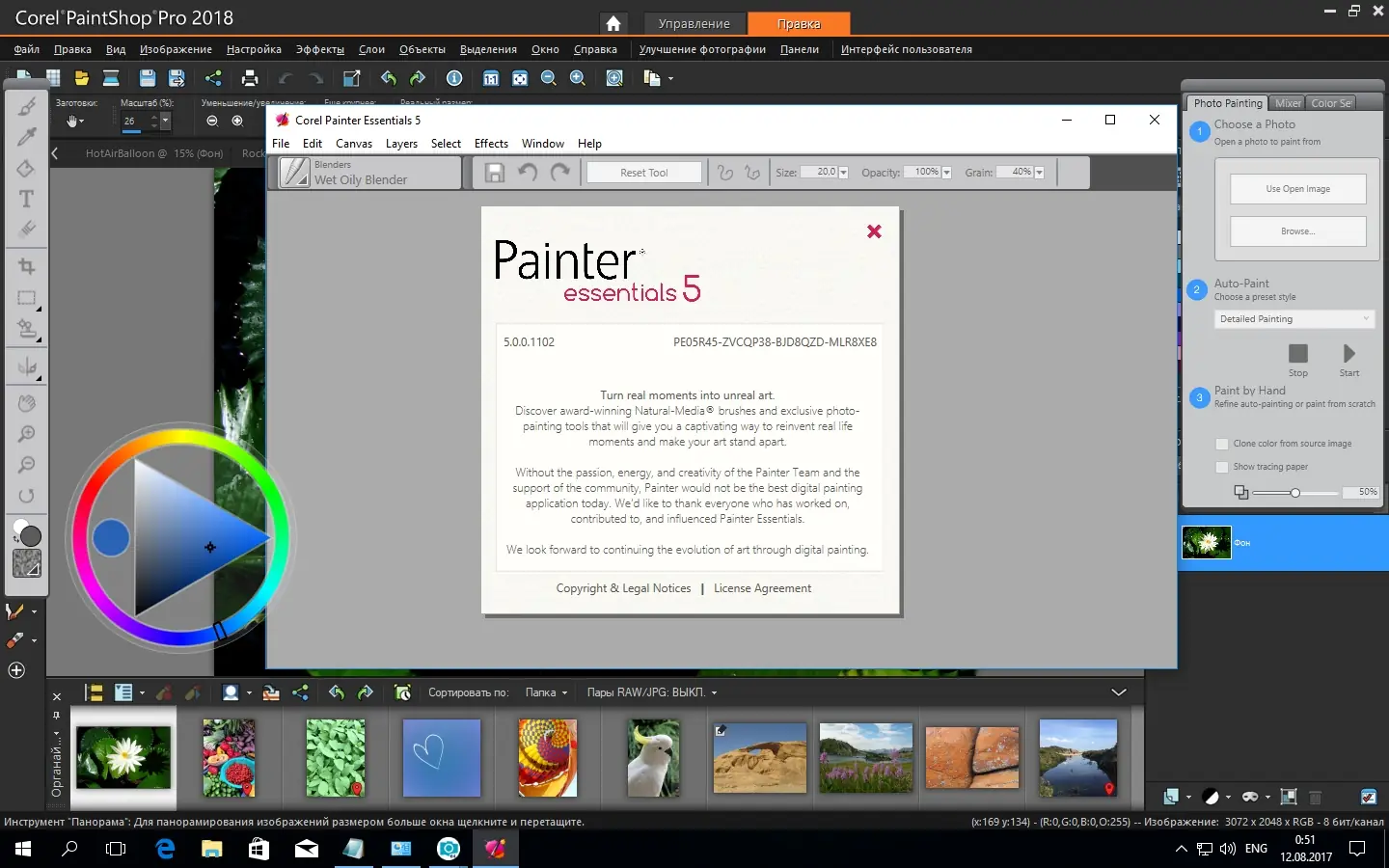The image size is (1389, 868).
Task: Expand the organizer panel chevron
Action: [1119, 692]
